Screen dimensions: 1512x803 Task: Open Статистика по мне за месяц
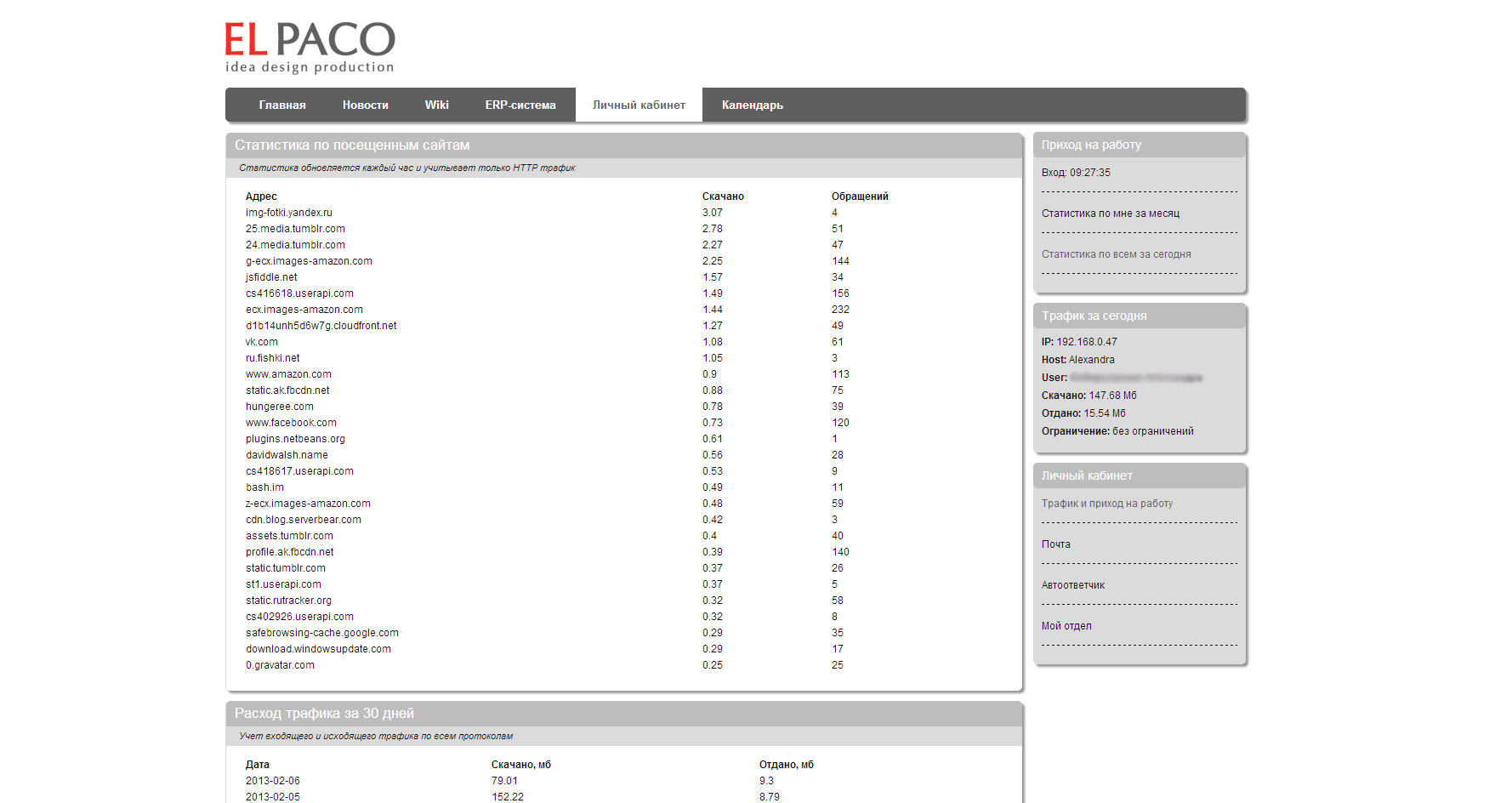tap(1110, 214)
